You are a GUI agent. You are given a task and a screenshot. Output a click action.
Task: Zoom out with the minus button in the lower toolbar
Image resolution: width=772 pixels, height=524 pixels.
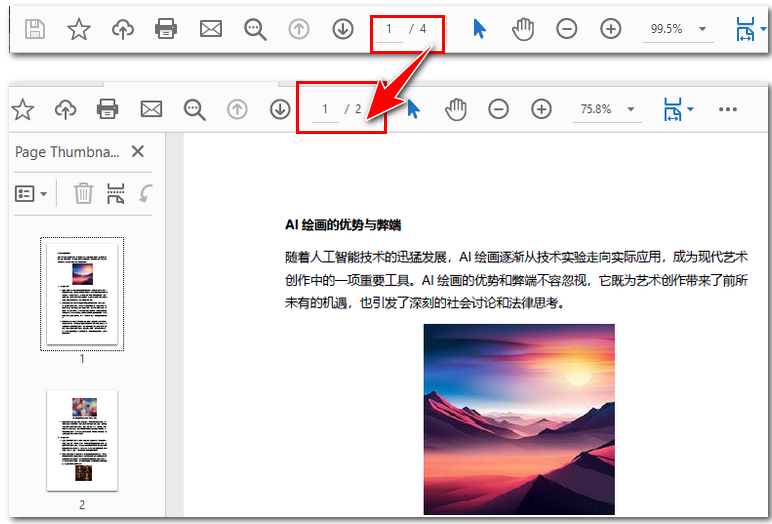[x=498, y=109]
